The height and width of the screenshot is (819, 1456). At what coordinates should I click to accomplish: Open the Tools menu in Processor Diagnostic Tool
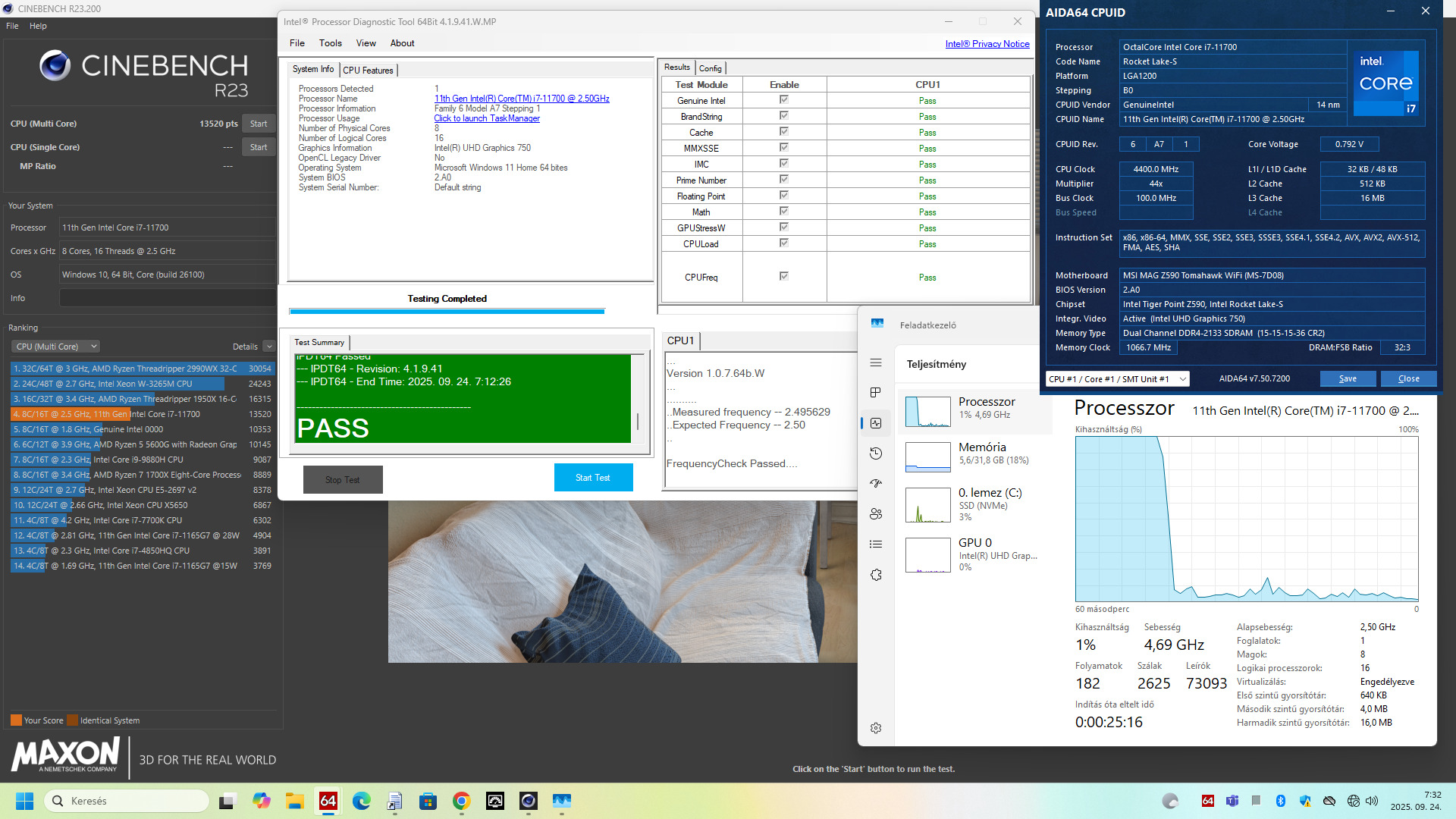pos(330,43)
